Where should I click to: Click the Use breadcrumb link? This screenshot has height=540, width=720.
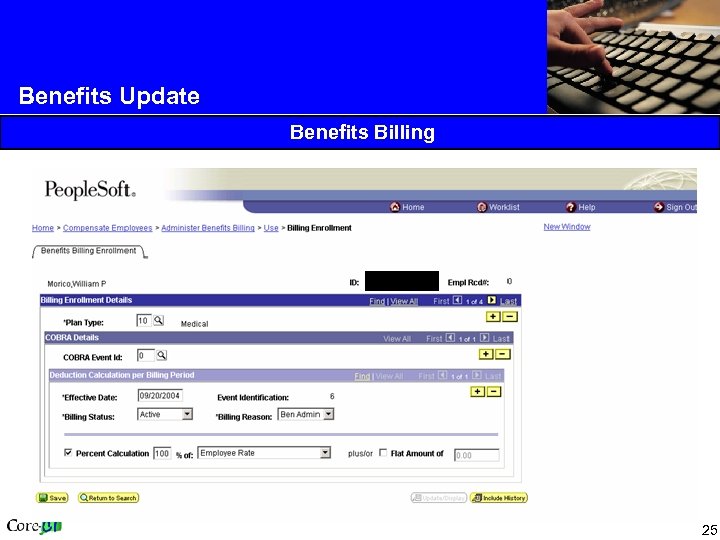click(x=271, y=228)
